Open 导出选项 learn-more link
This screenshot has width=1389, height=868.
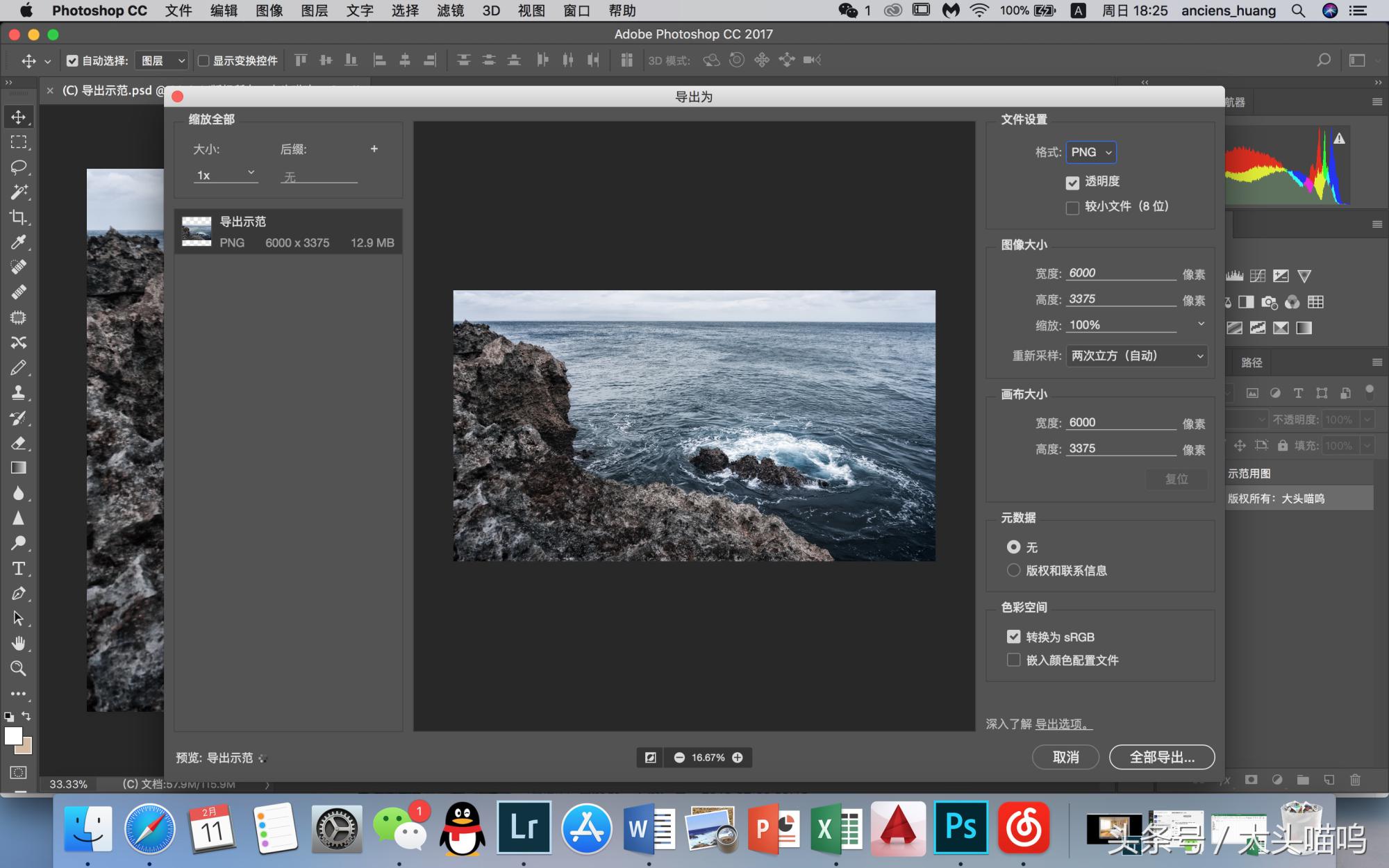pyautogui.click(x=1063, y=724)
